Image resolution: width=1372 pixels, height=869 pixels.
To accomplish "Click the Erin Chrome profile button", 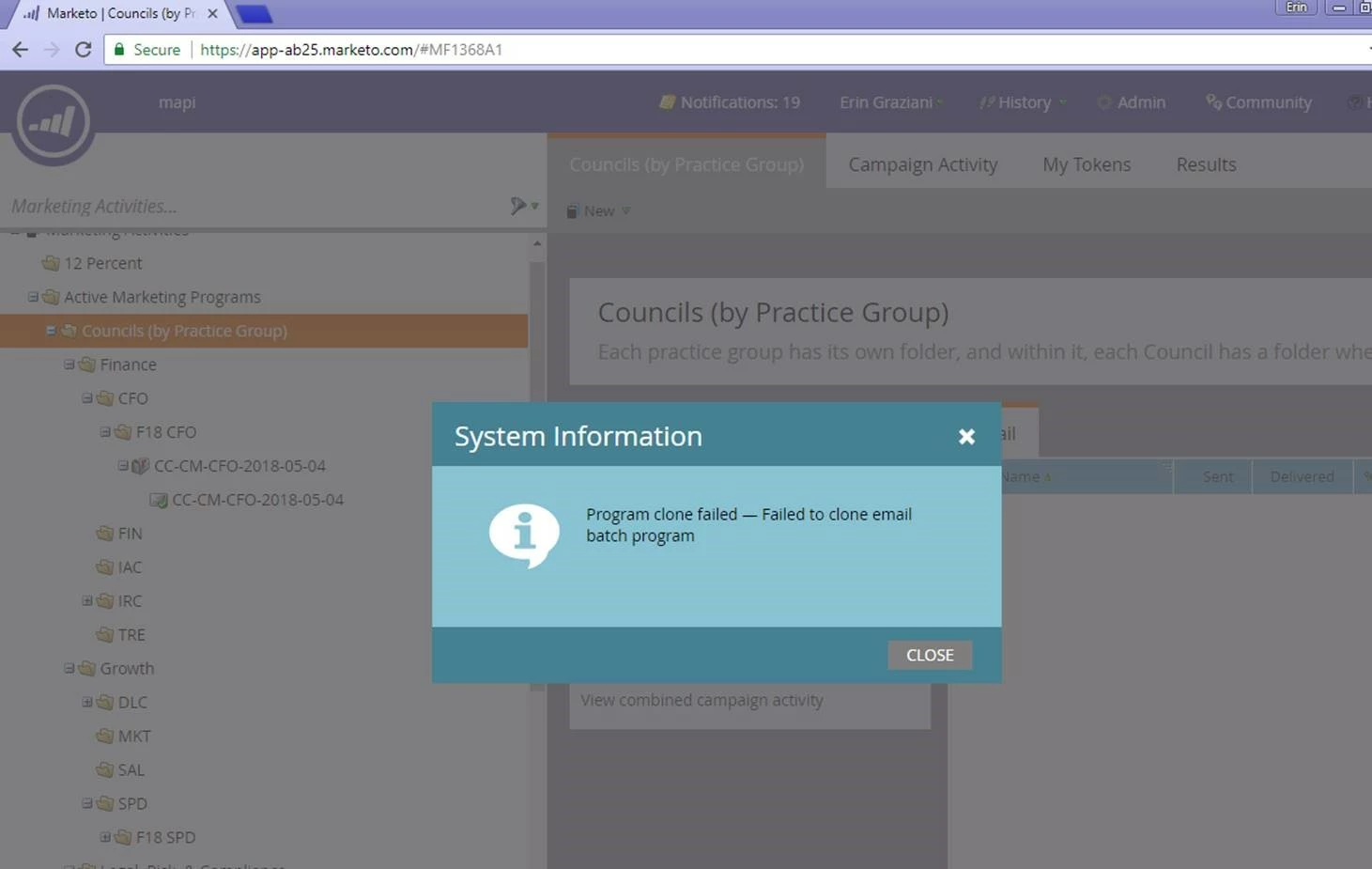I will [1296, 8].
